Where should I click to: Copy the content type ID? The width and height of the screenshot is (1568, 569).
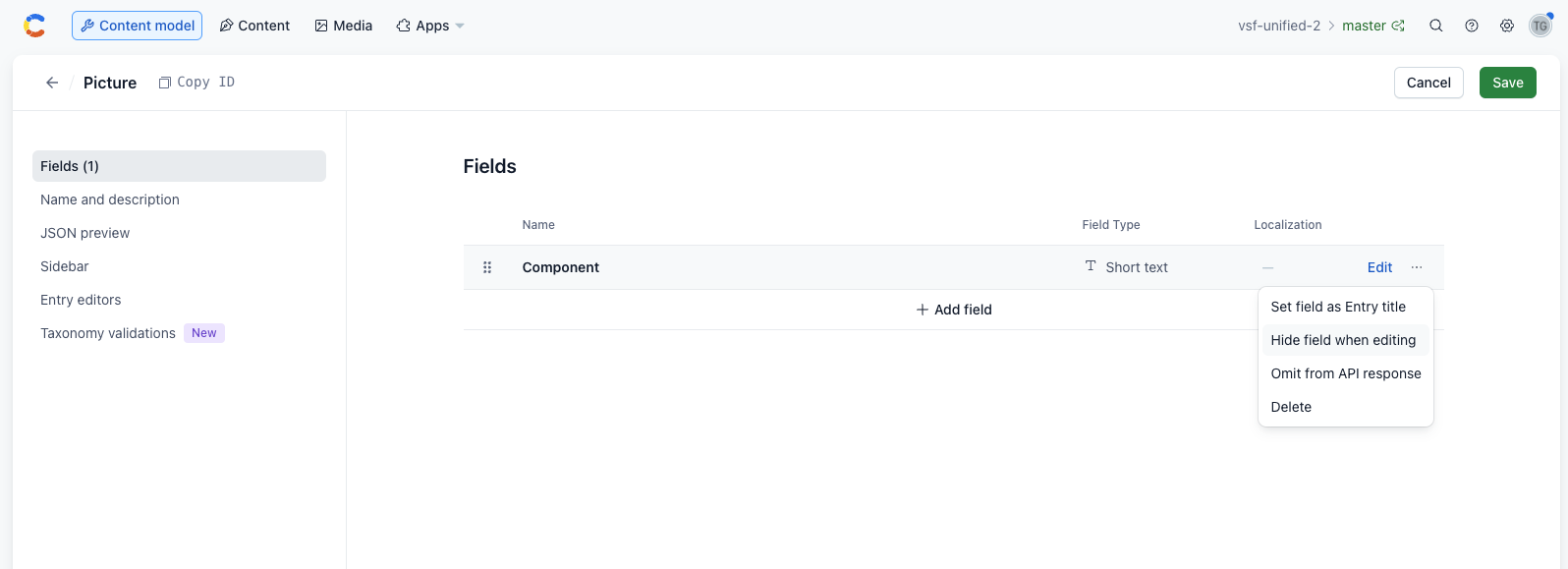(x=196, y=83)
